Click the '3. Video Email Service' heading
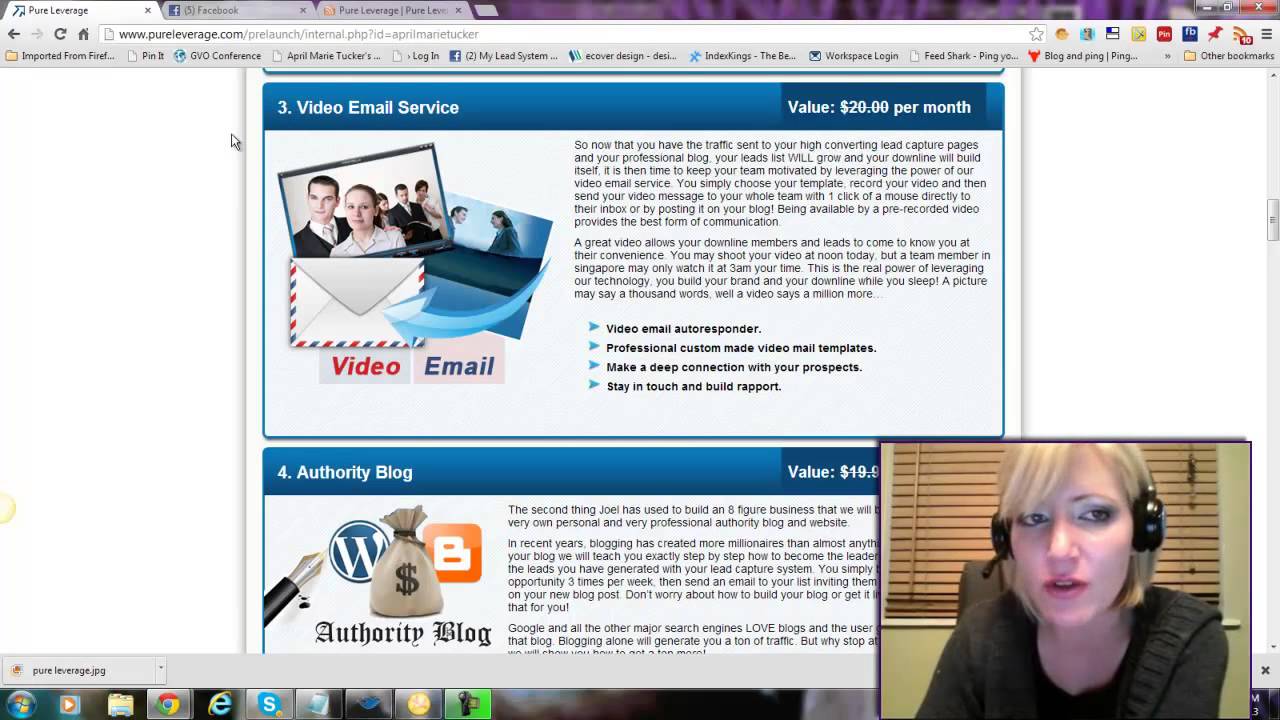 (368, 107)
